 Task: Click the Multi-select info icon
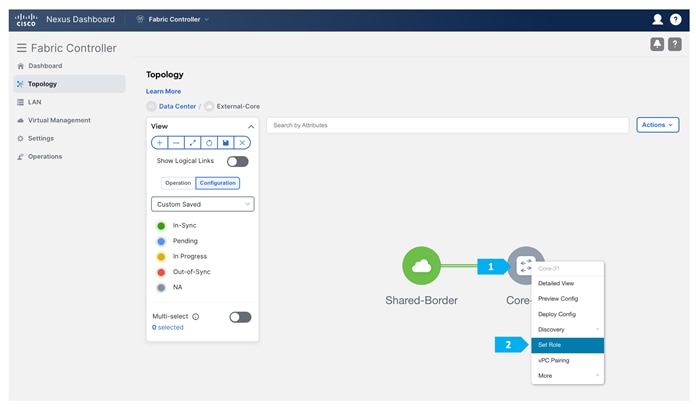[x=196, y=317]
